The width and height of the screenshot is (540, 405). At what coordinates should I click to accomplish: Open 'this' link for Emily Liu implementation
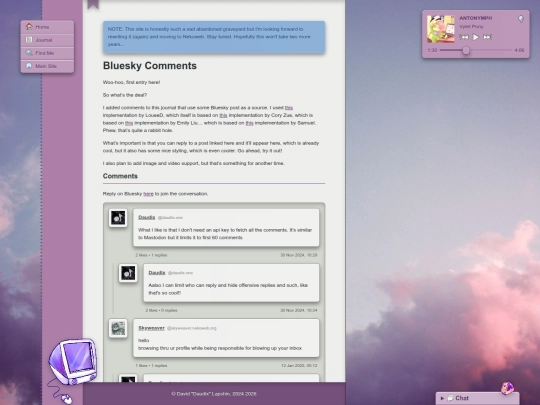click(129, 123)
